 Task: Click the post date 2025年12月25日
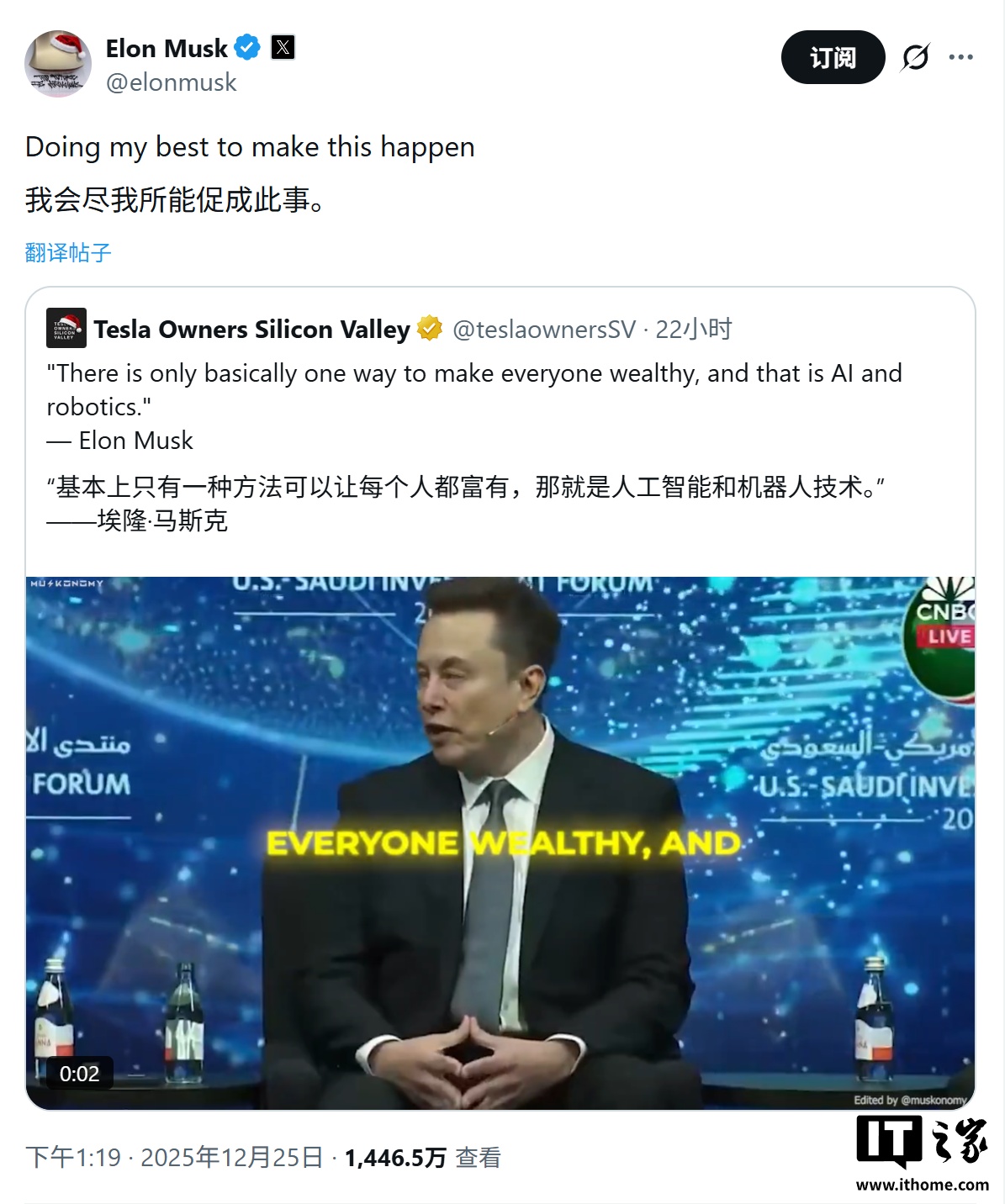231,1158
